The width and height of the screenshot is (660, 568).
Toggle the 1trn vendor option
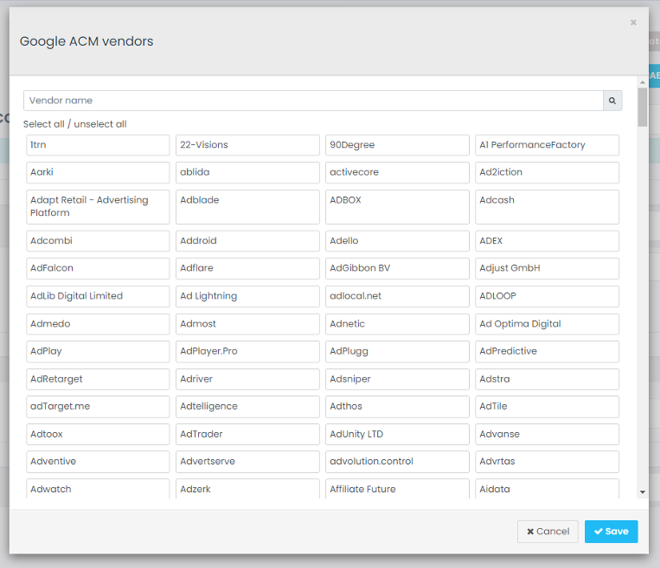point(98,145)
